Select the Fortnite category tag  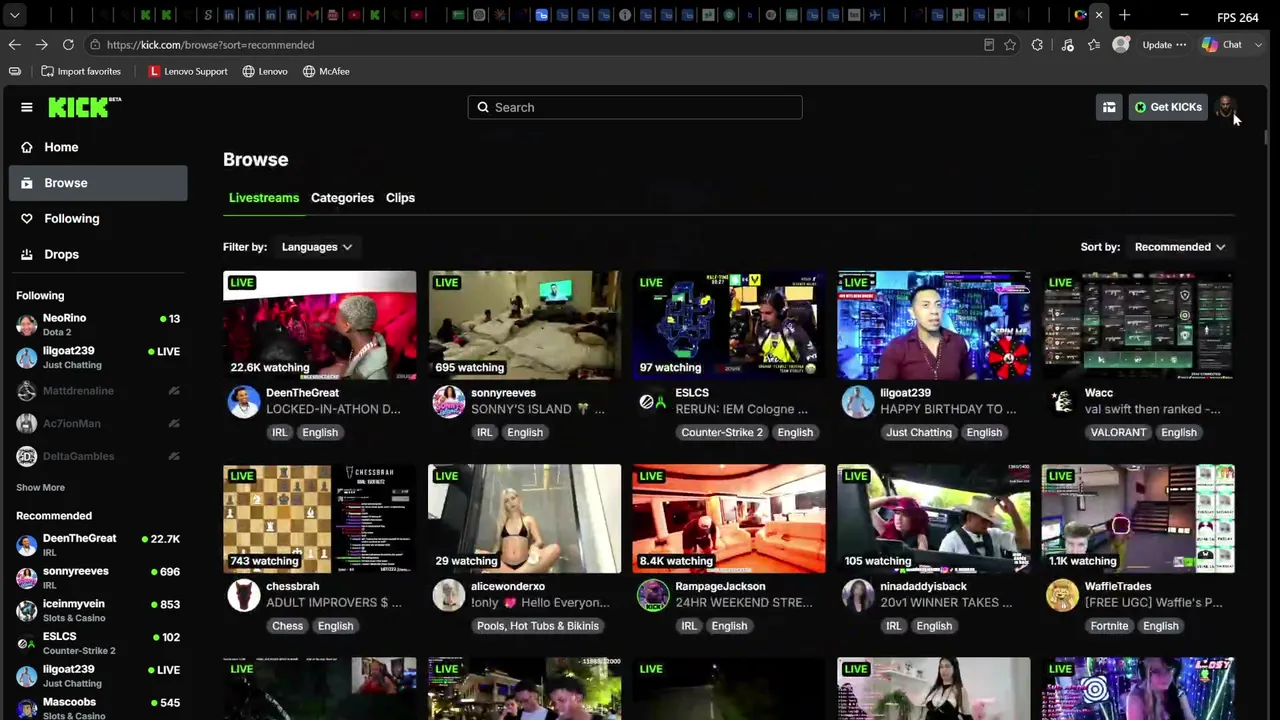1109,626
